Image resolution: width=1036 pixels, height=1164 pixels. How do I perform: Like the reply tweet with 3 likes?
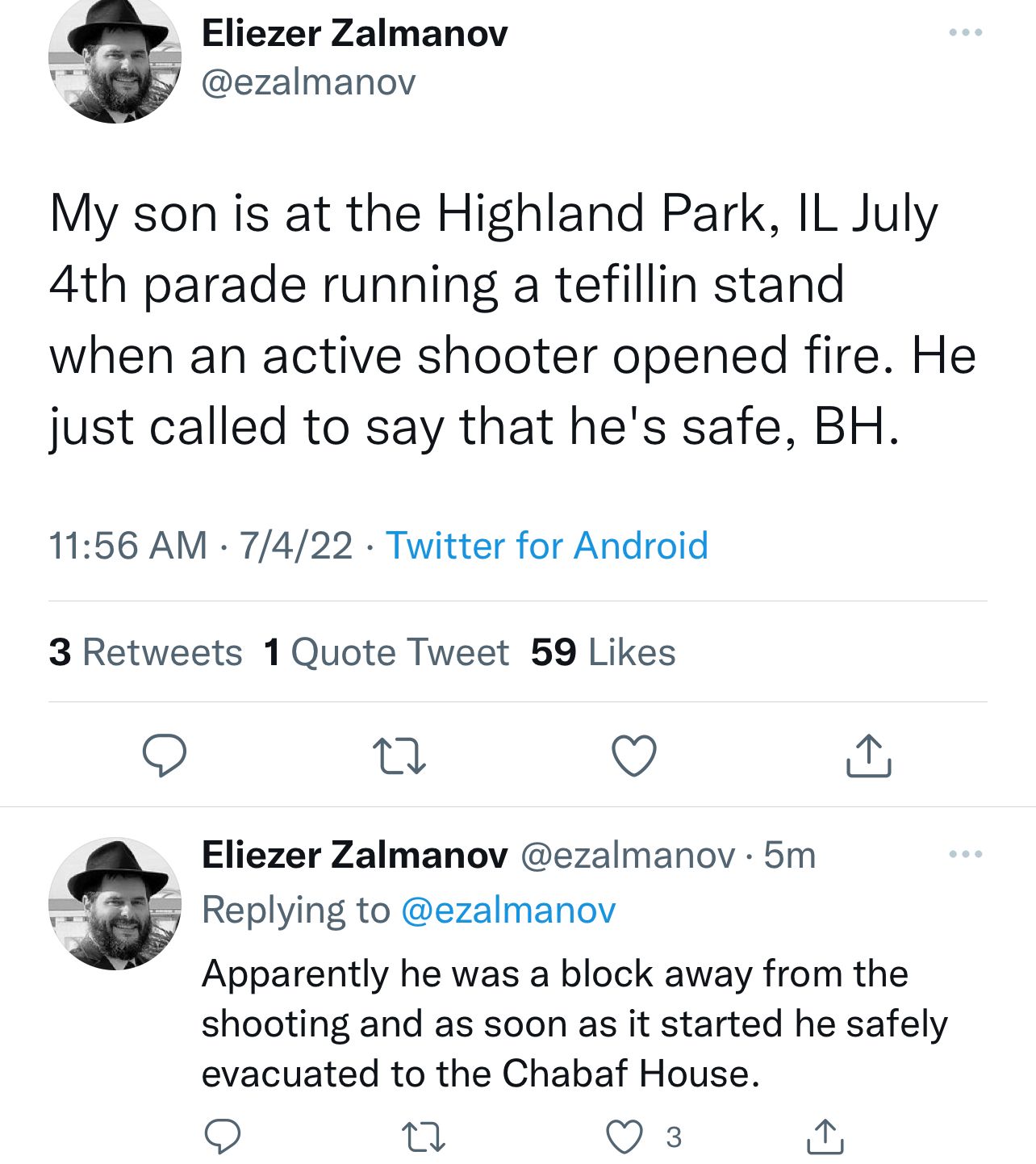[x=625, y=1137]
